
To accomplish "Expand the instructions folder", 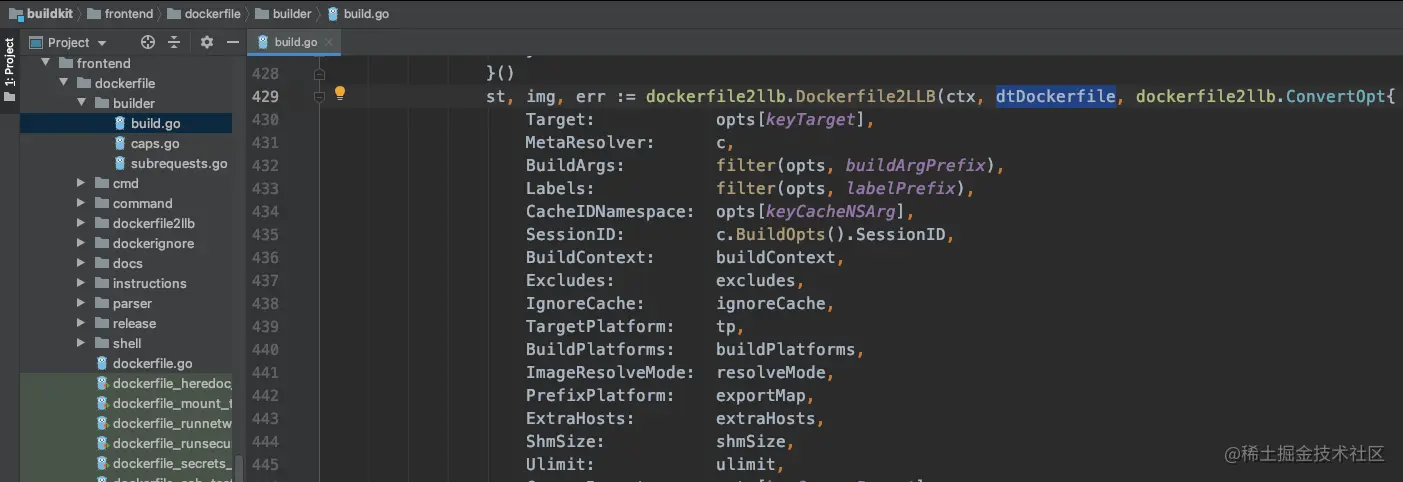I will pyautogui.click(x=81, y=283).
